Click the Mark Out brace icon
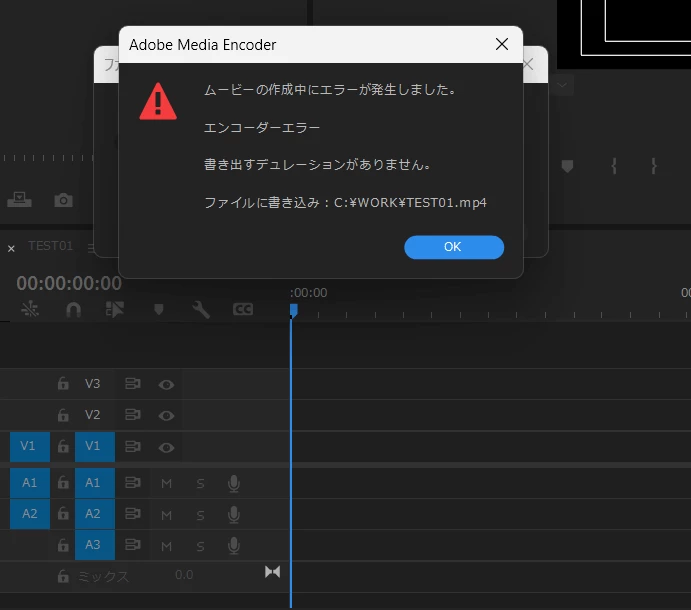This screenshot has width=691, height=610. pos(654,166)
